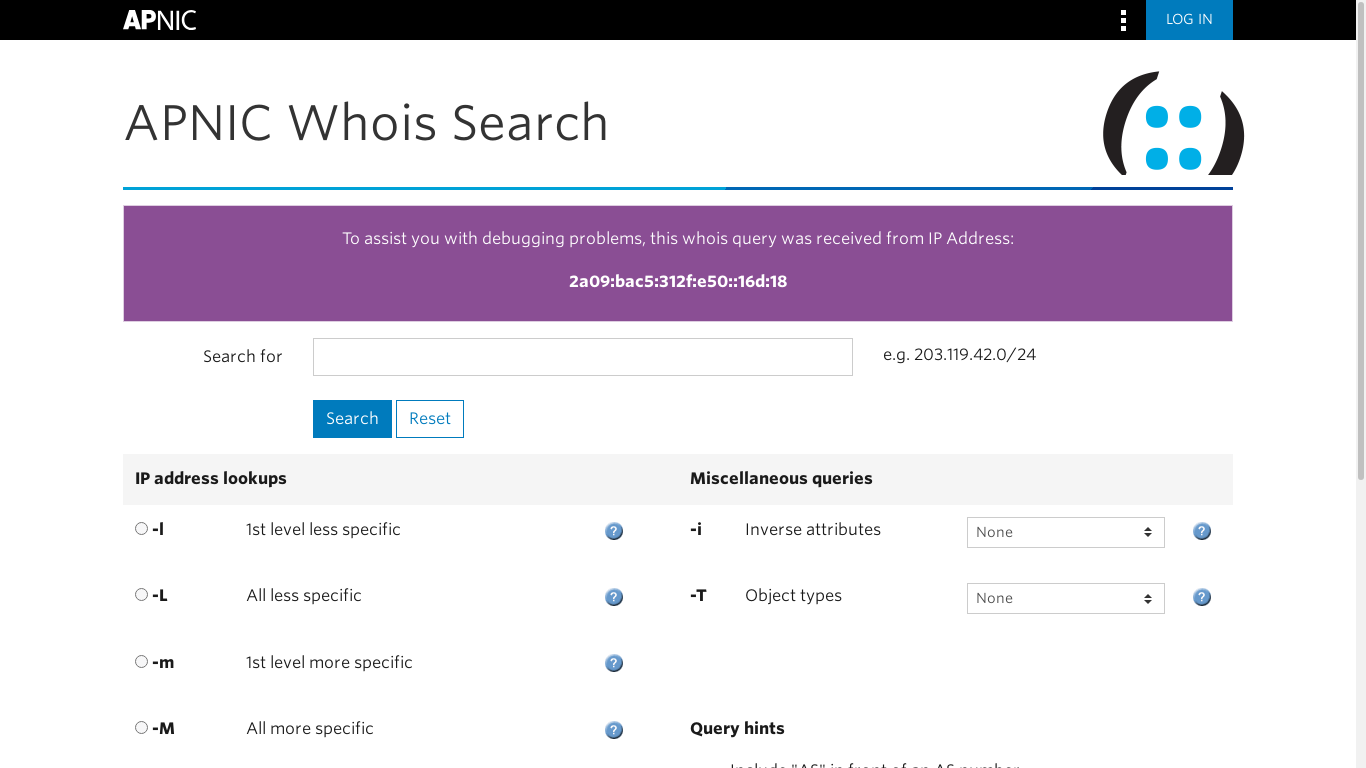Click the 'Search for' label
Screen dimensions: 1366x768
(243, 356)
